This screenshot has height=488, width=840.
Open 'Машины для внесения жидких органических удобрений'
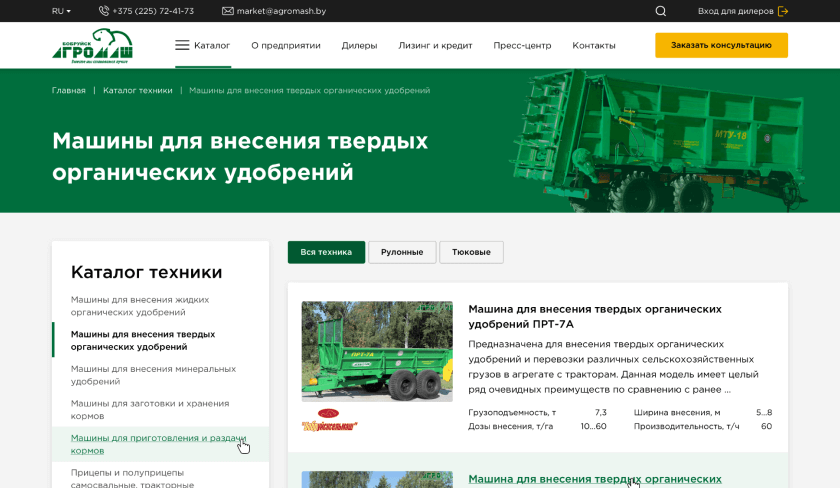(x=140, y=306)
